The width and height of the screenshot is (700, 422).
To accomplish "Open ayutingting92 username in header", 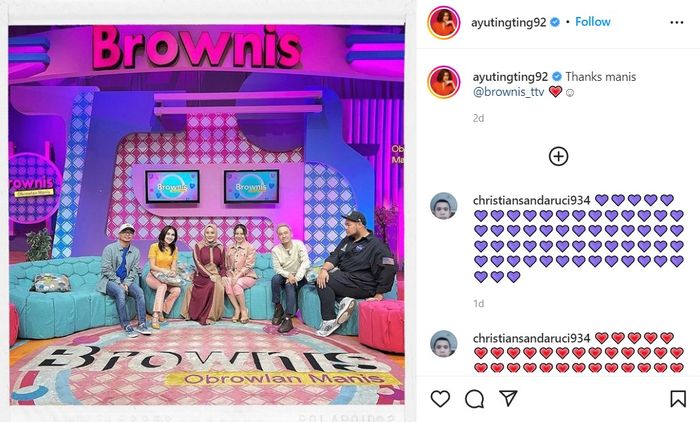I will pyautogui.click(x=508, y=22).
